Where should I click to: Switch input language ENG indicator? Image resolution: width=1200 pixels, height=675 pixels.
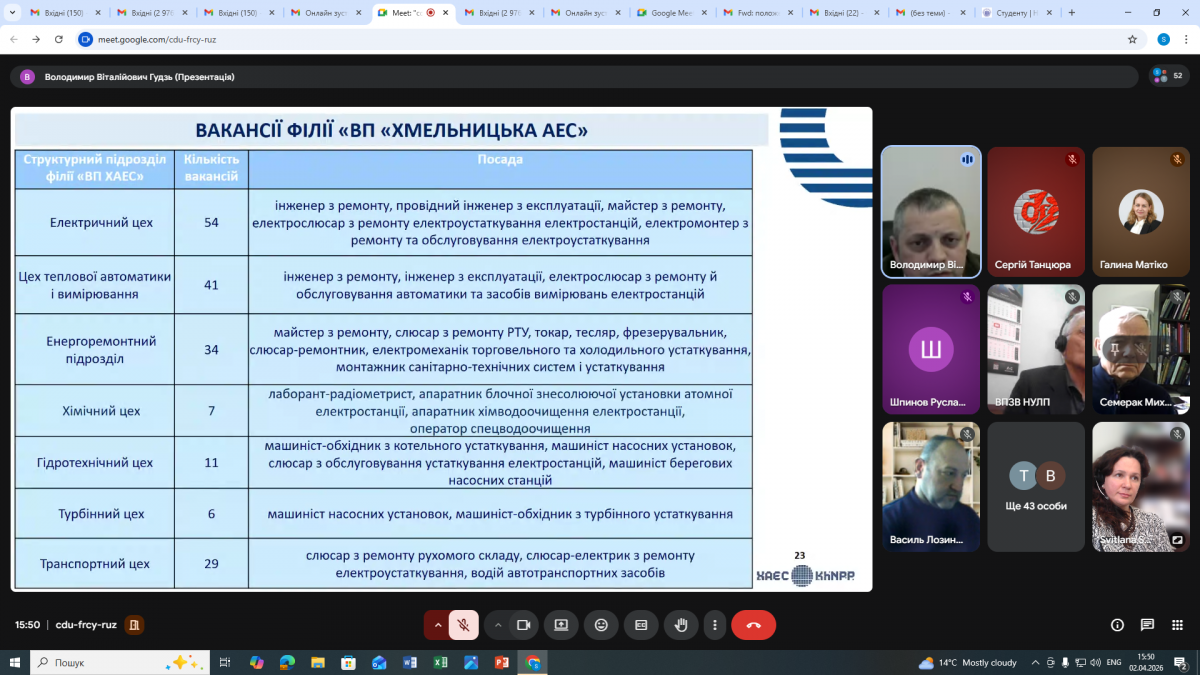tap(1113, 662)
